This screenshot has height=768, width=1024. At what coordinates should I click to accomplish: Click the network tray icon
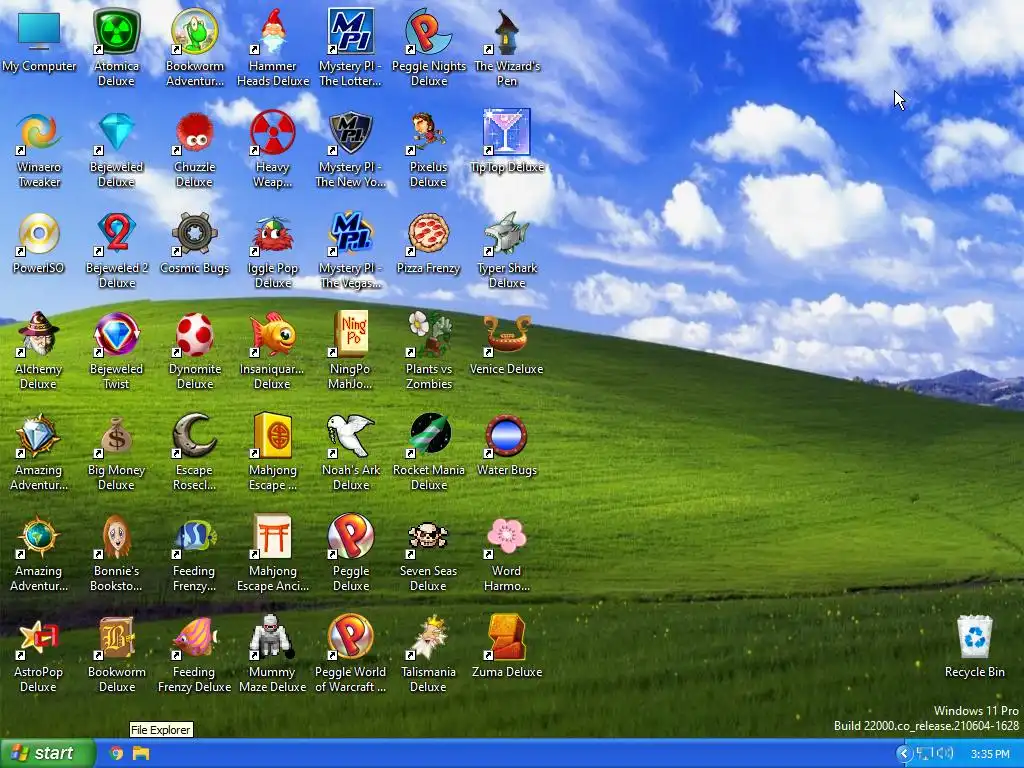point(924,754)
